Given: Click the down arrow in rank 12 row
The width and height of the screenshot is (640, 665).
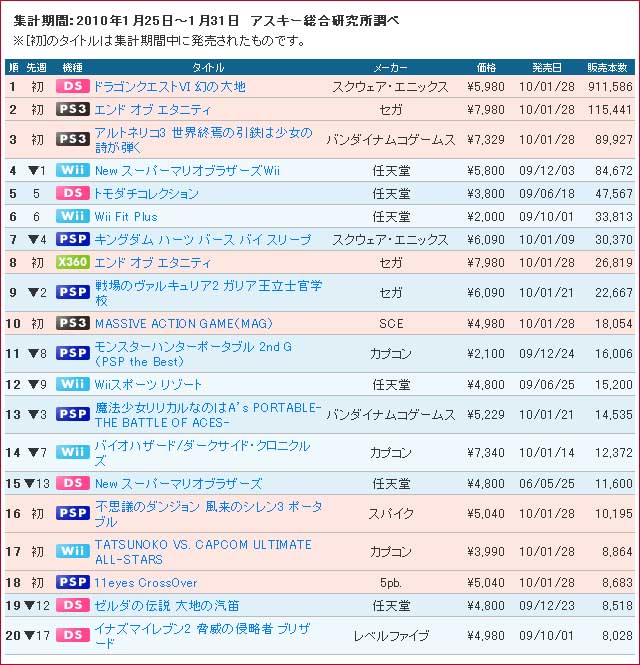Looking at the screenshot, I should click(34, 384).
